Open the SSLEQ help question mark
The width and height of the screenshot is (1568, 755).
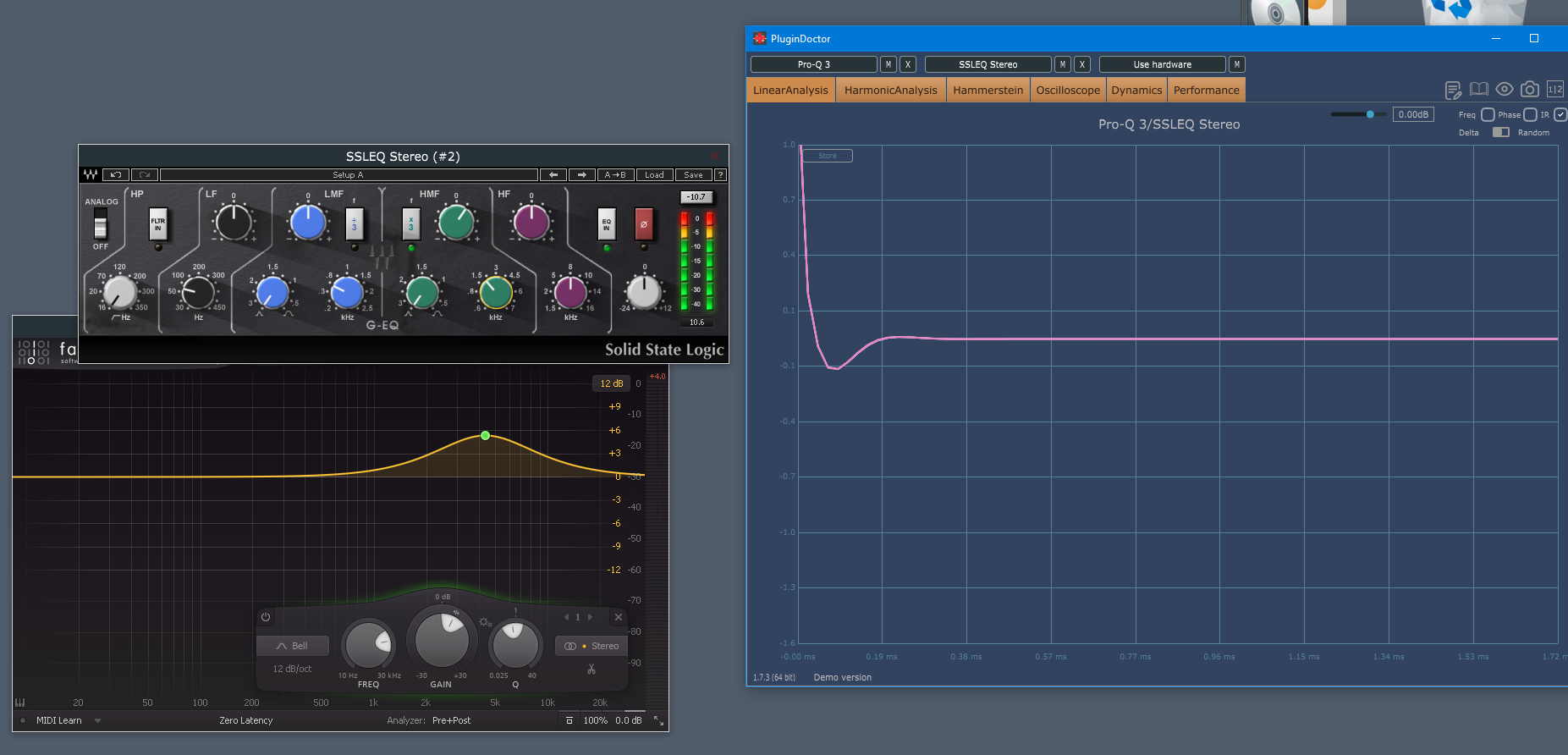(x=720, y=175)
